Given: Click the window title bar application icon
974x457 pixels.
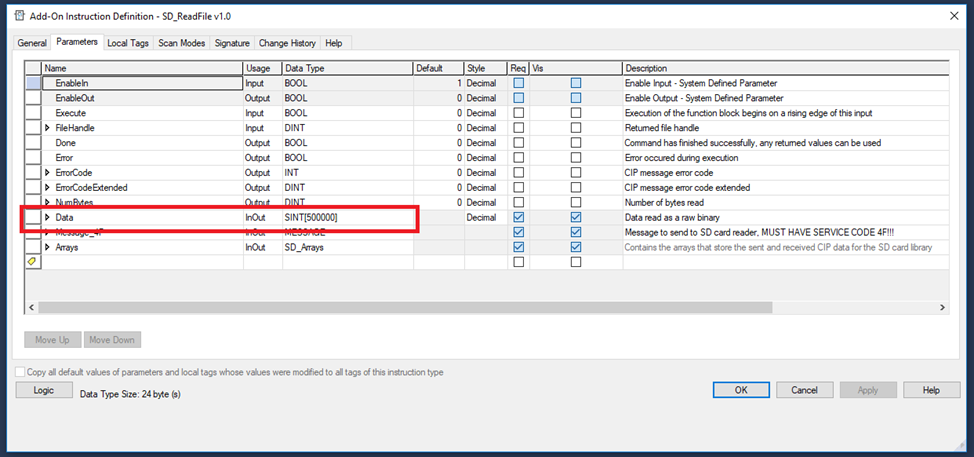Looking at the screenshot, I should (x=18, y=16).
